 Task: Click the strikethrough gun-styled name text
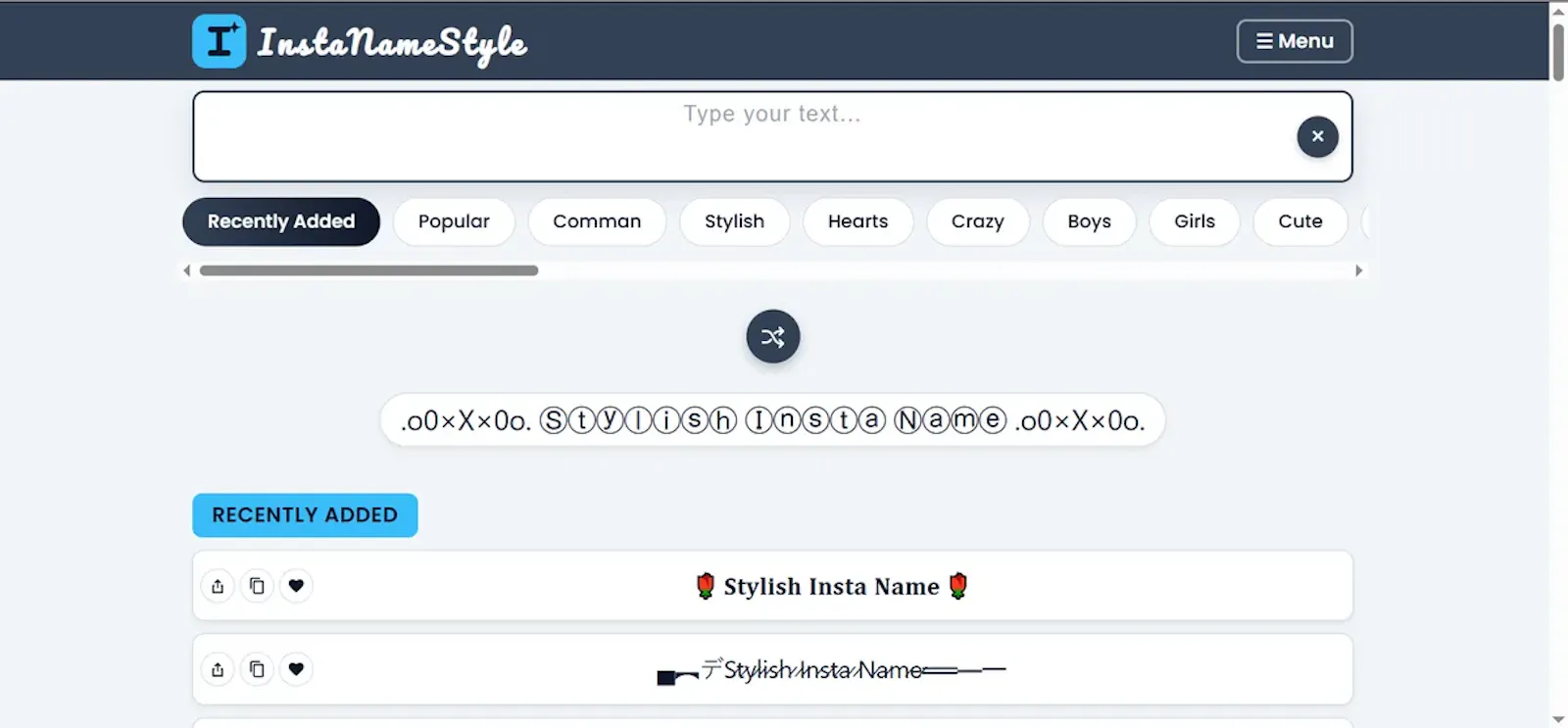(x=831, y=670)
